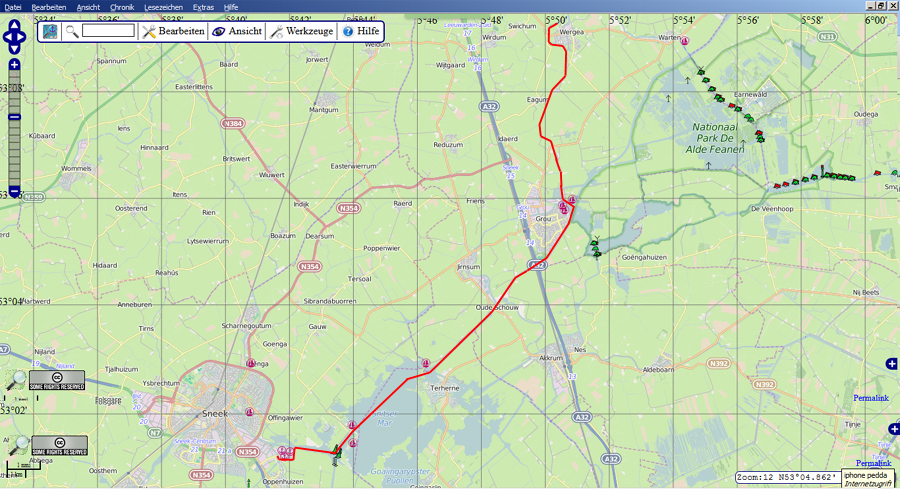Image resolution: width=900 pixels, height=489 pixels.
Task: Click the upper Creative Commons license badge
Action: coord(58,380)
